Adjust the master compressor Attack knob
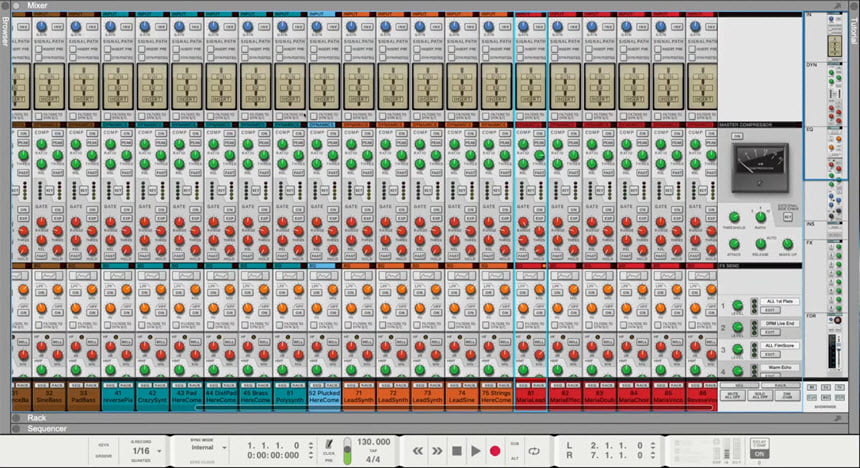860x468 pixels. 734,244
